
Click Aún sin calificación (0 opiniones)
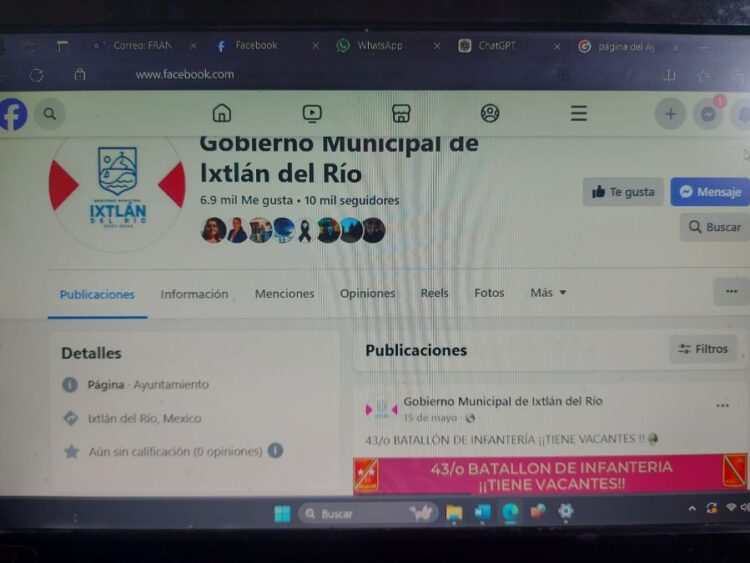(x=175, y=451)
